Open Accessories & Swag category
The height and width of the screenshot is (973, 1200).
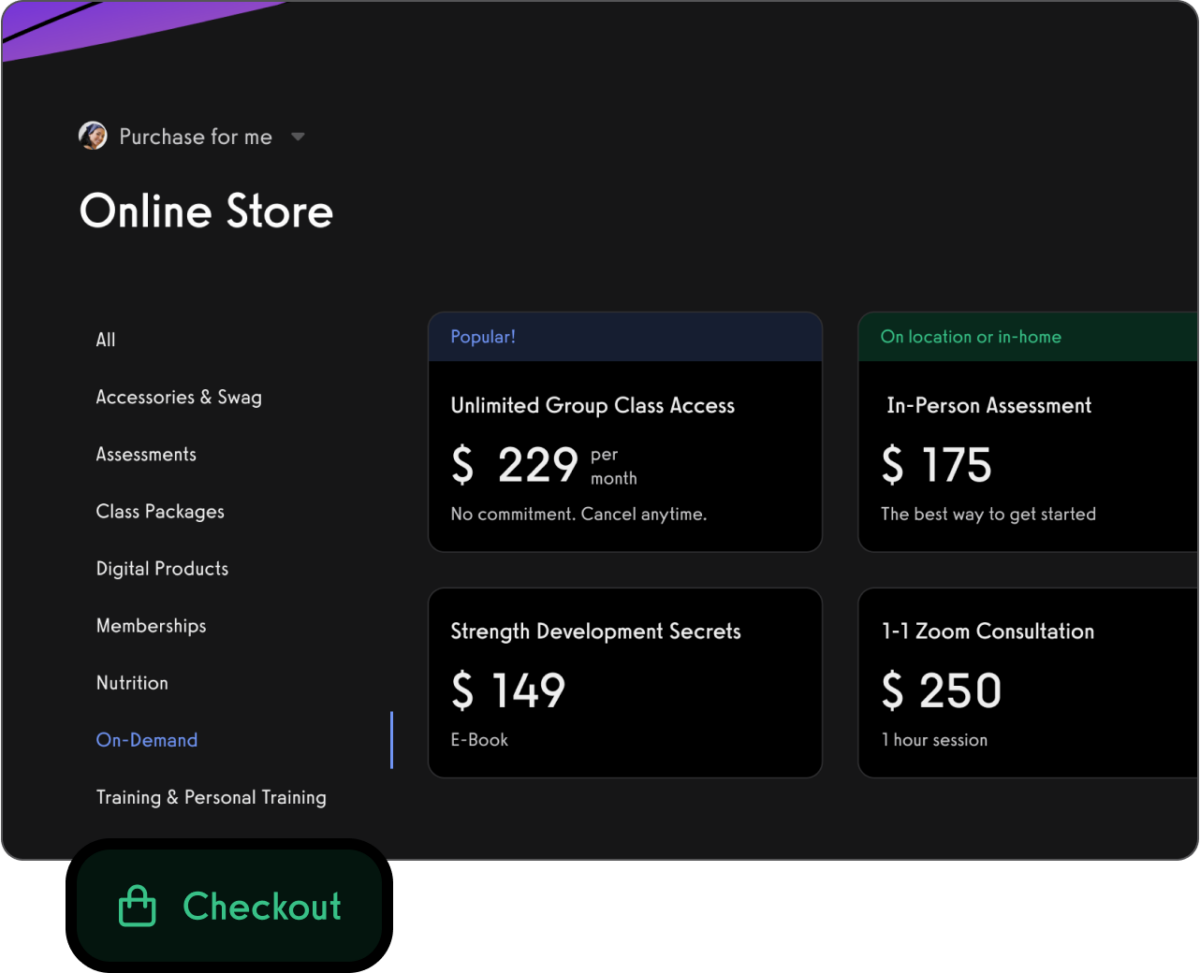179,397
